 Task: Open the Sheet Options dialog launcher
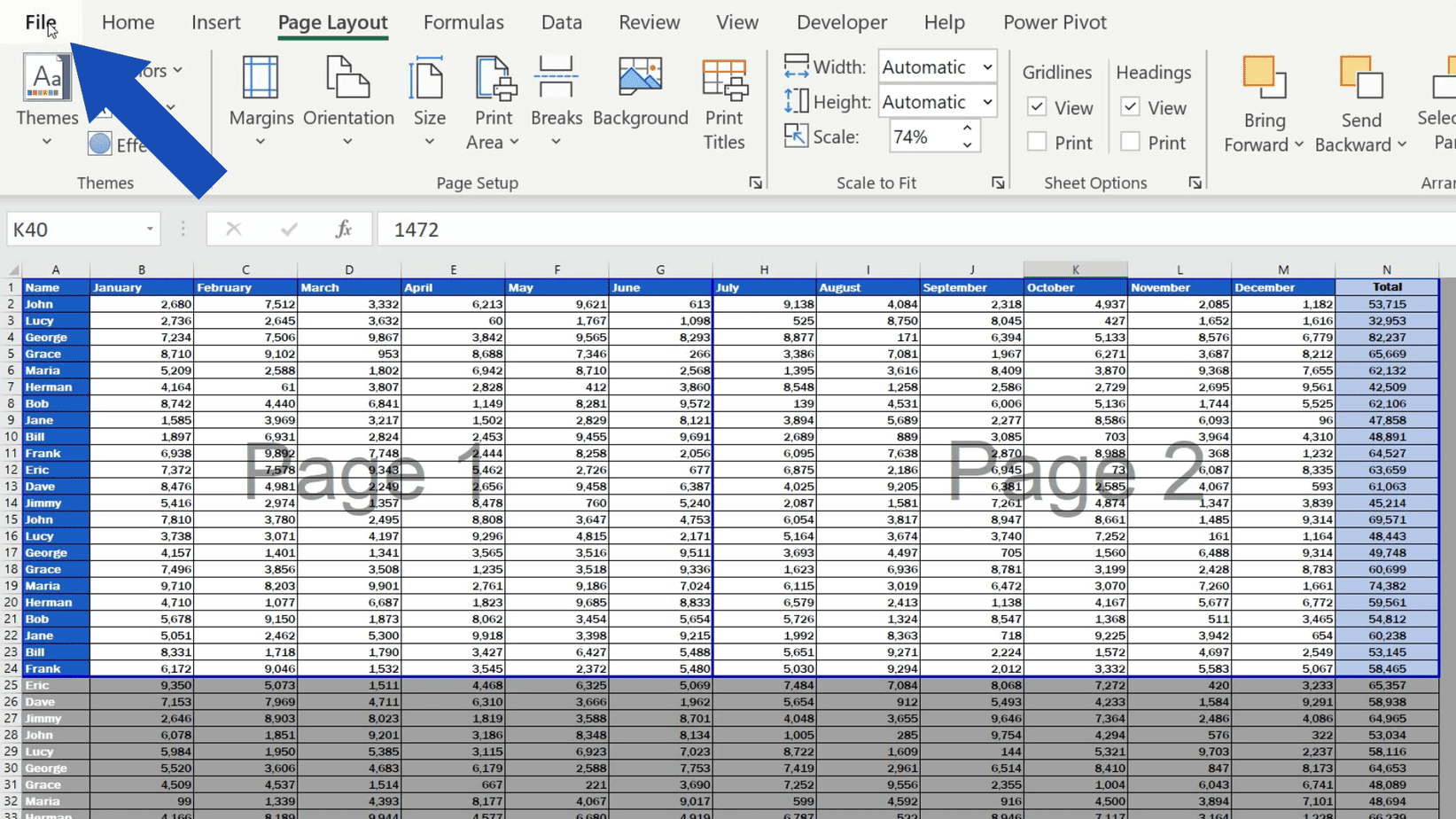[1195, 183]
